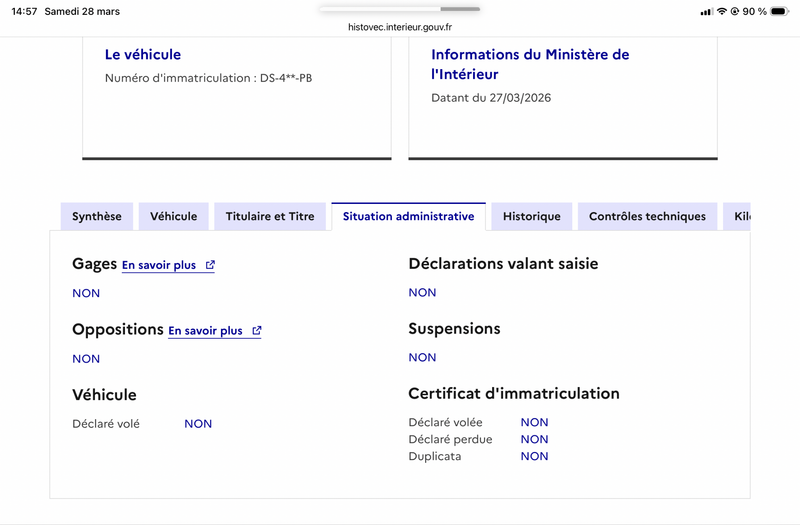
Task: Tap the cellular signal bars icon
Action: 706,12
